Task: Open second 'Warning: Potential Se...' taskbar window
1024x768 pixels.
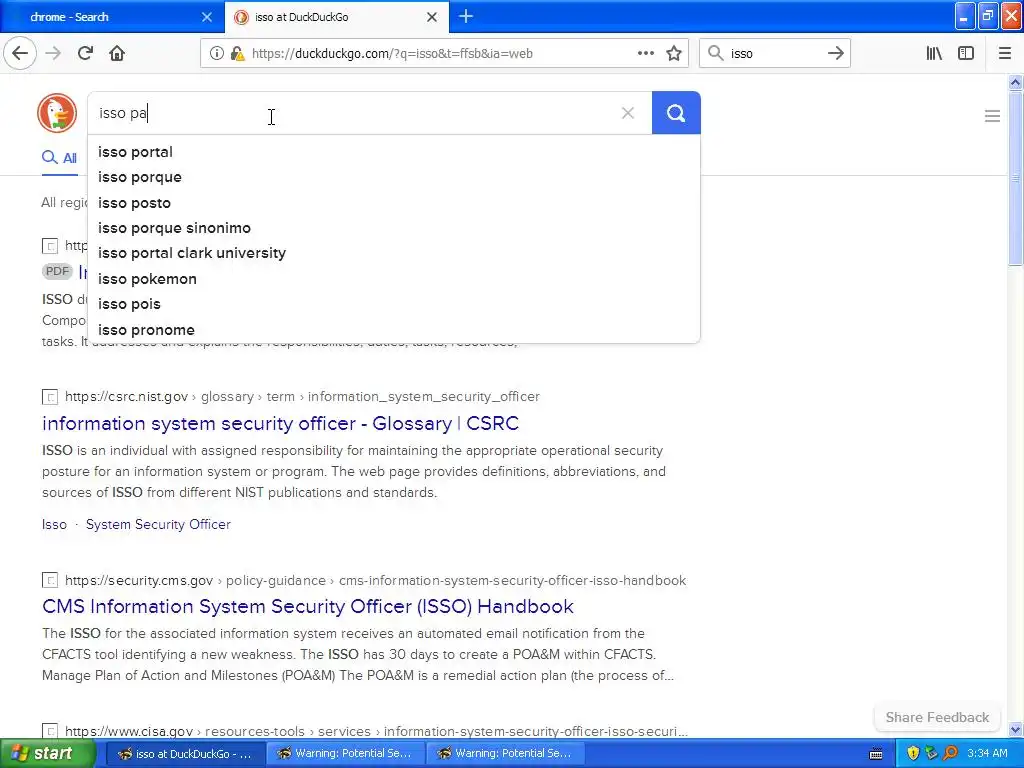Action: pyautogui.click(x=505, y=753)
